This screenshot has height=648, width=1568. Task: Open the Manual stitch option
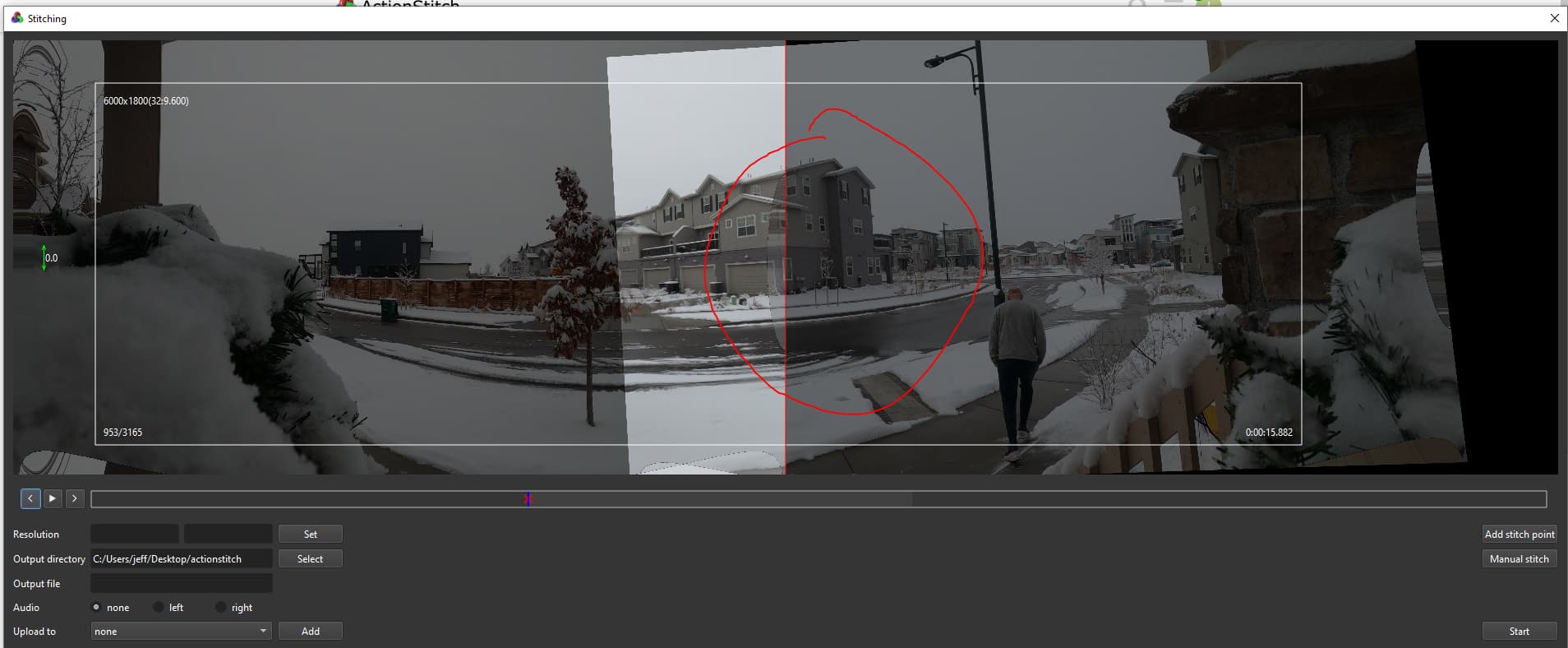[x=1519, y=559]
